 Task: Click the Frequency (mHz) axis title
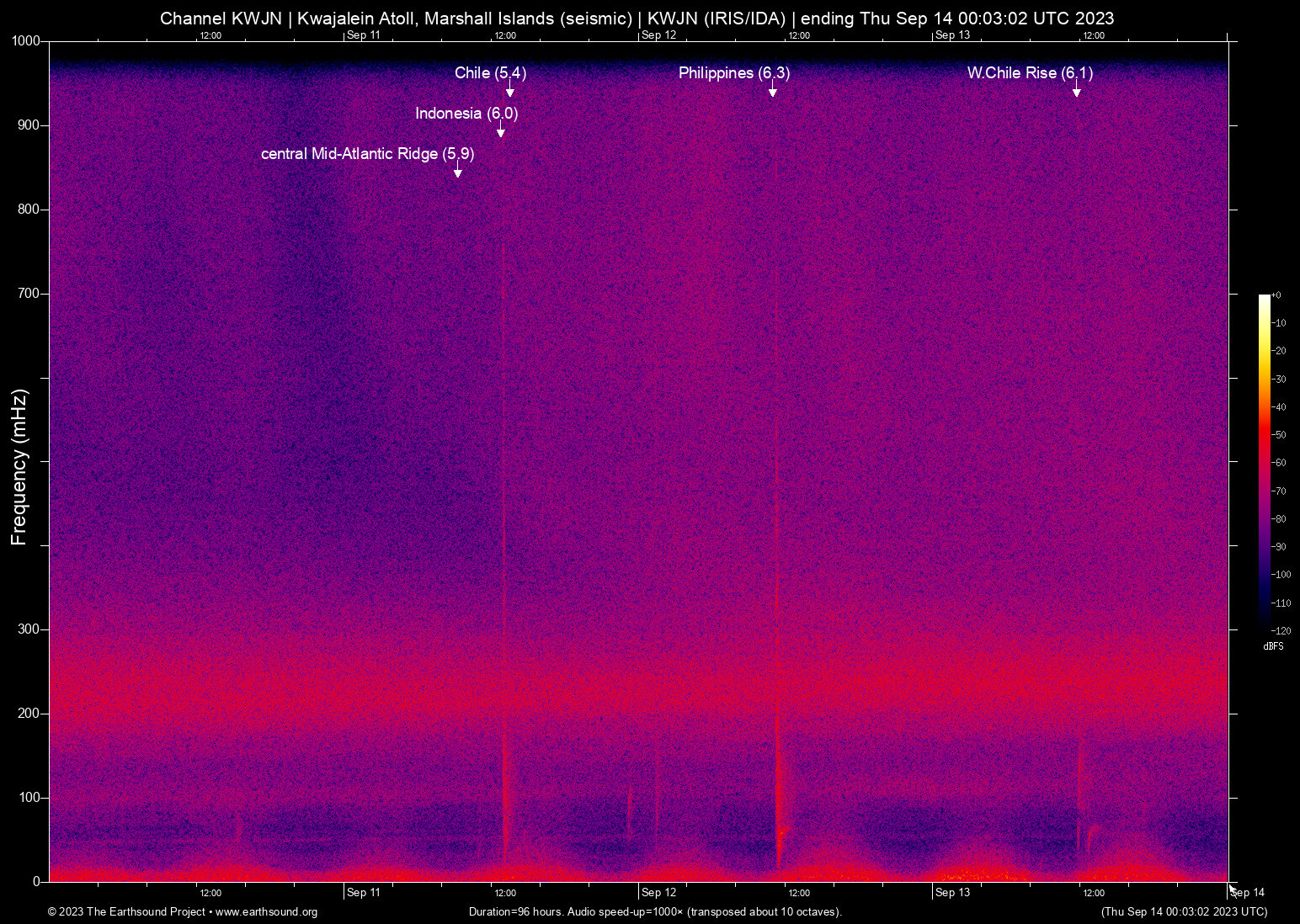point(19,467)
